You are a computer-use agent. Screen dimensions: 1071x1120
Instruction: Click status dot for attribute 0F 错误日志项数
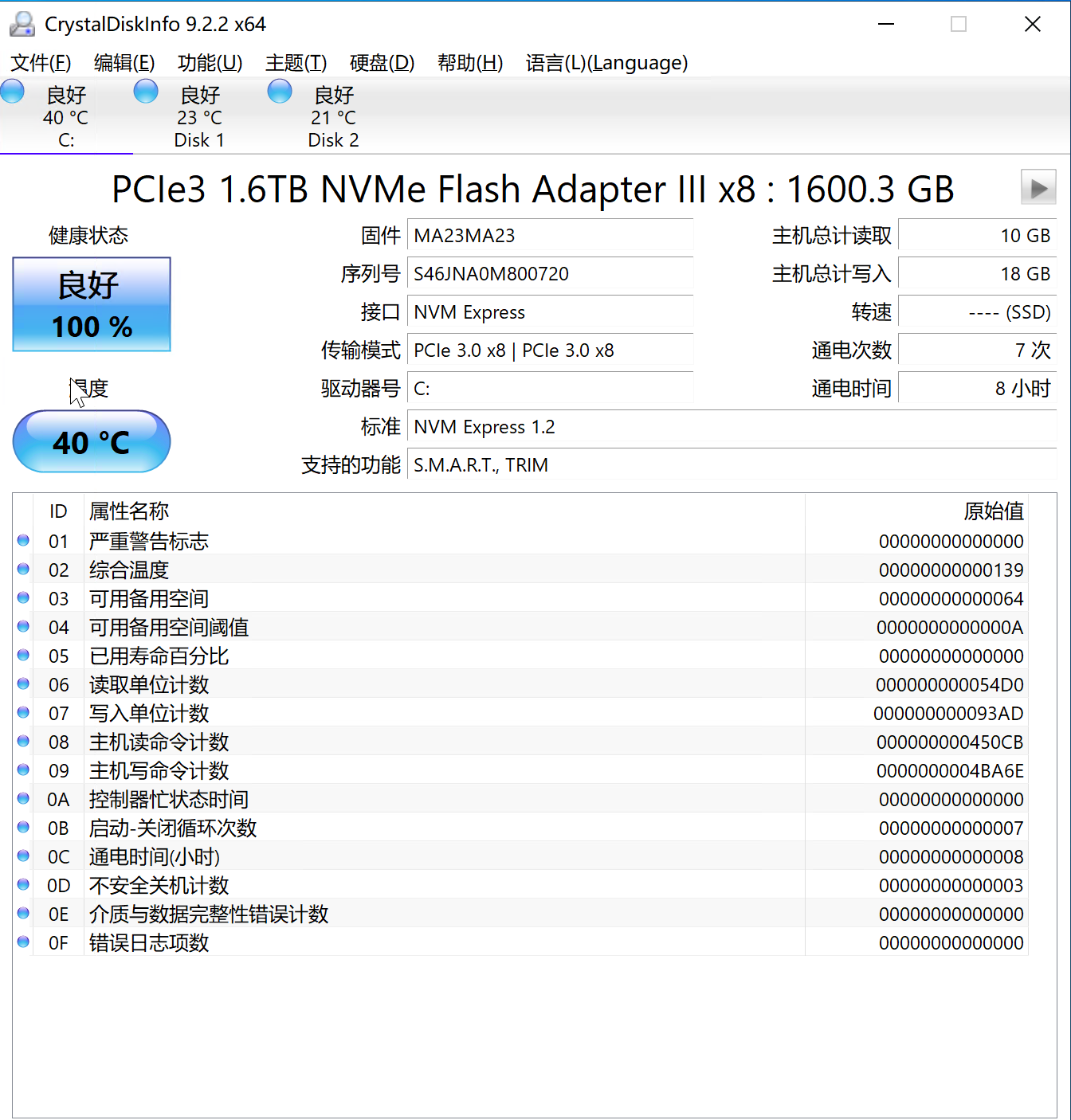point(23,942)
